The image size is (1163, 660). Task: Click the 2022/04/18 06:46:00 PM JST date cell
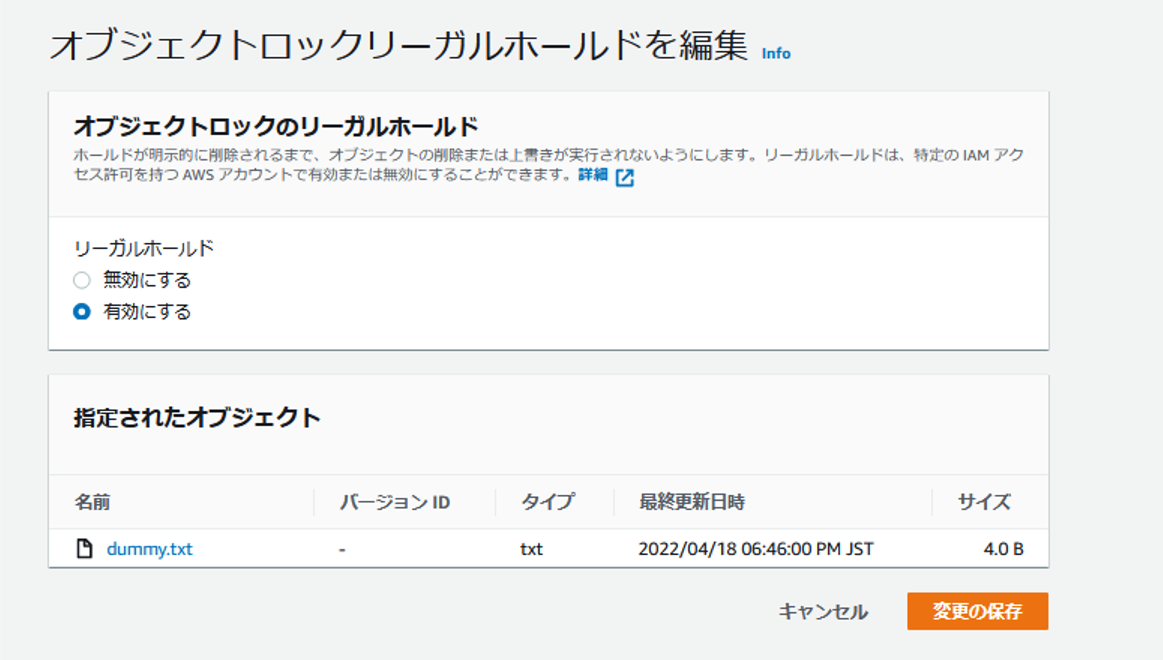pyautogui.click(x=756, y=549)
